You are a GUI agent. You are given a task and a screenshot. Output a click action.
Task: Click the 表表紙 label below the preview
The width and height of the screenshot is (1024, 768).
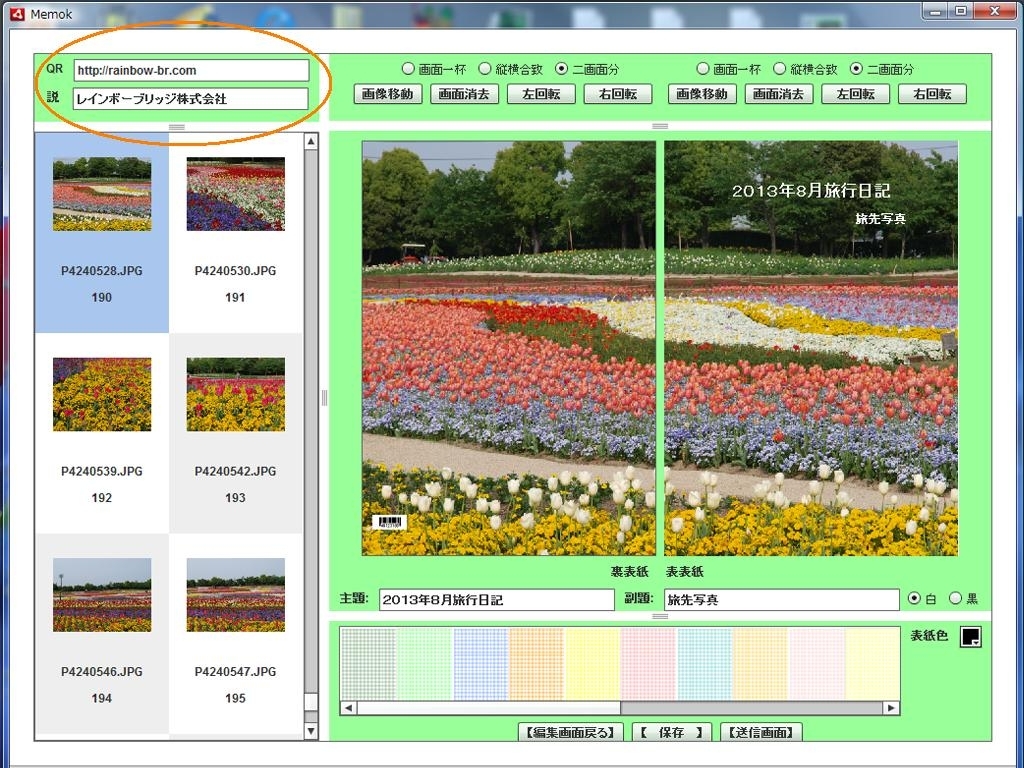click(x=684, y=571)
